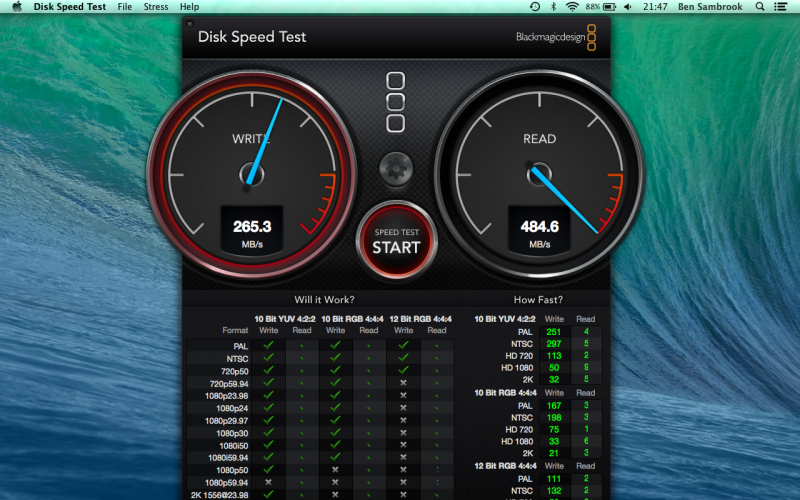
Task: Click the 1080p23.98 format row label
Action: click(x=227, y=396)
